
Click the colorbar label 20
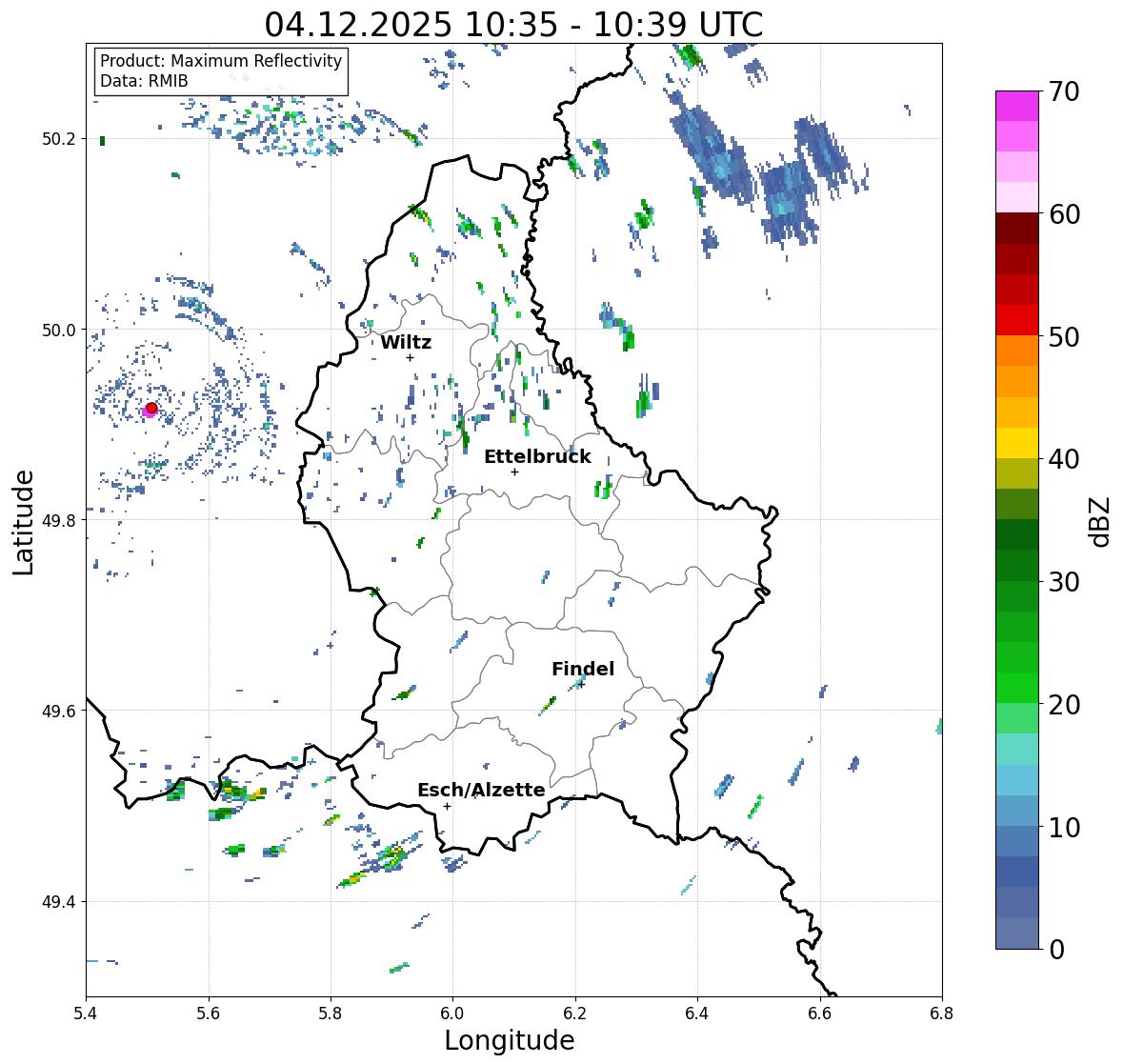[x=1064, y=704]
